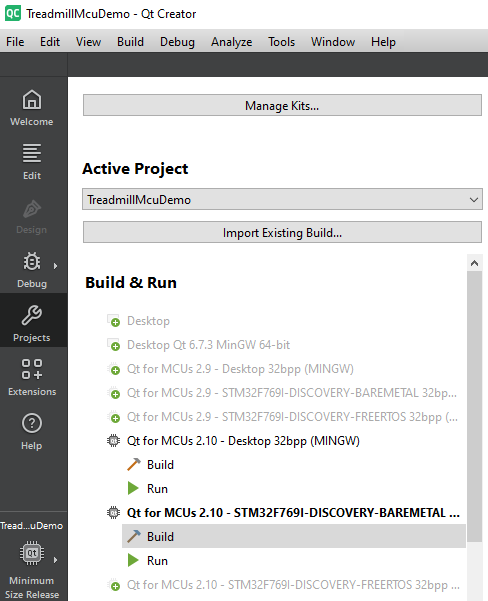Viewport: 488px width, 601px height.
Task: Enable Qt for MCUs 2.10 STM32F769I-DISCOVERY-FREERTOS kit
Action: click(293, 585)
